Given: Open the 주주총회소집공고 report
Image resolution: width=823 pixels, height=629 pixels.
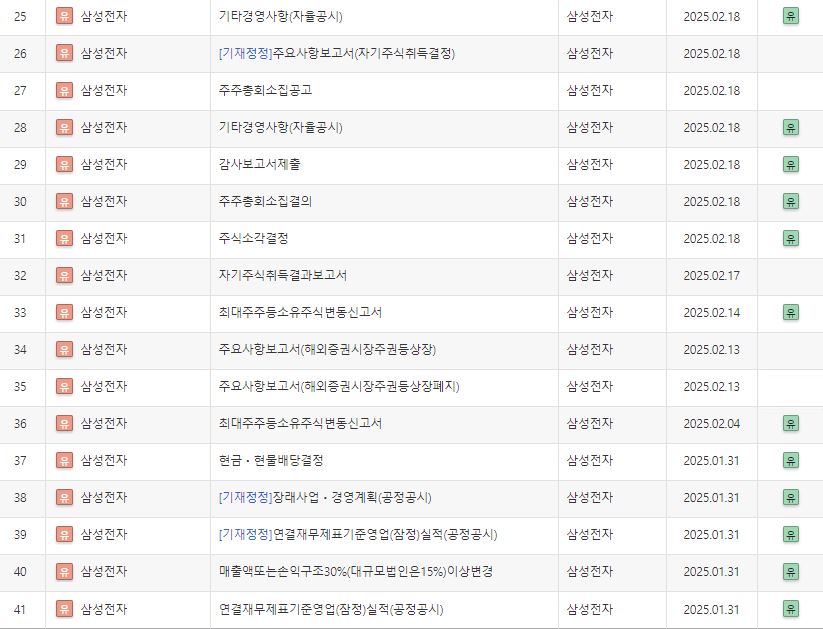Looking at the screenshot, I should coord(265,90).
